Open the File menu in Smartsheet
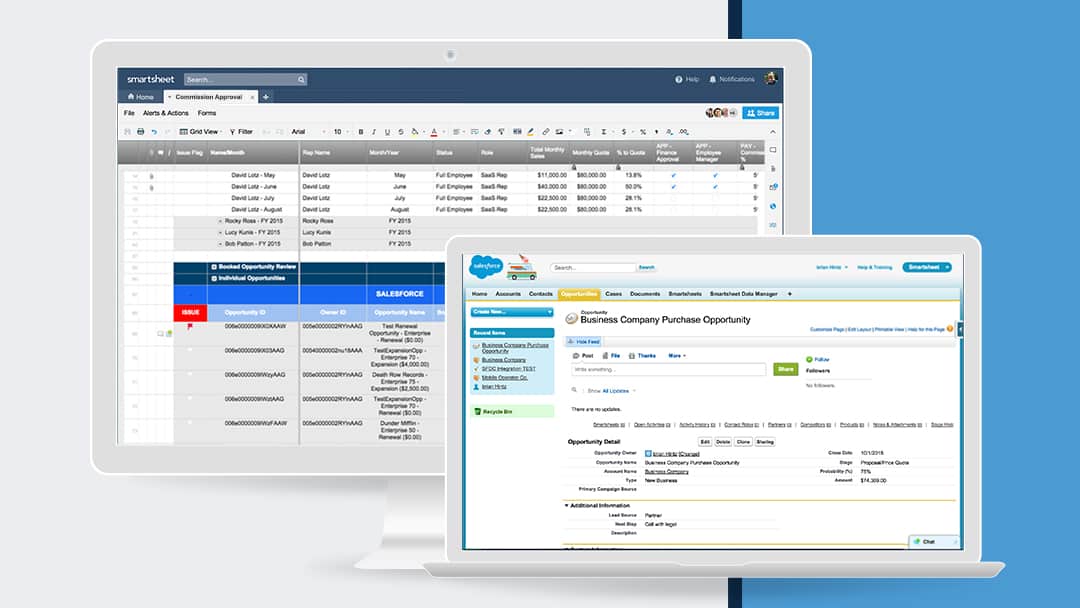Image resolution: width=1080 pixels, height=608 pixels. [x=129, y=113]
